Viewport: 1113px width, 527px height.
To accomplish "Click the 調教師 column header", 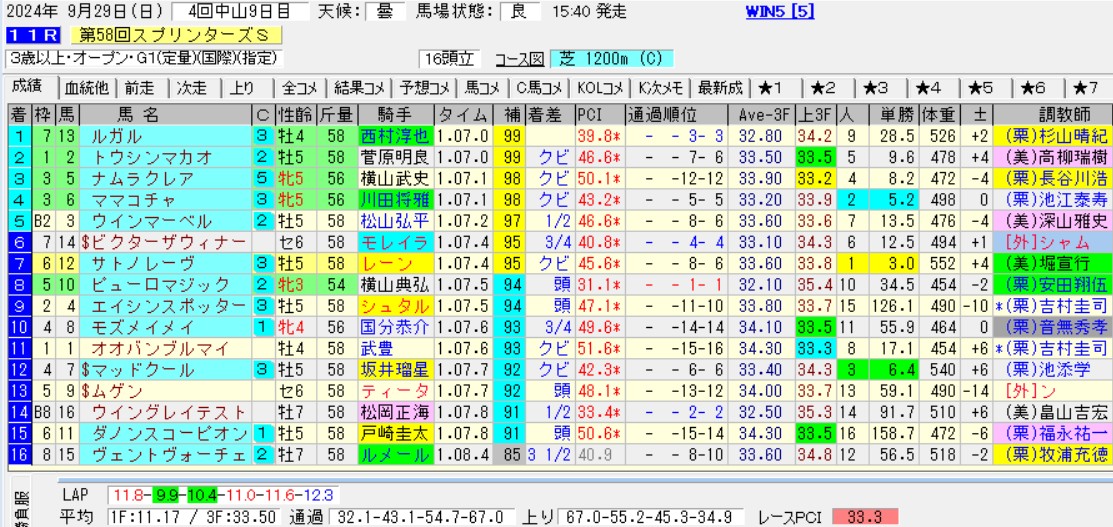I will [1052, 113].
